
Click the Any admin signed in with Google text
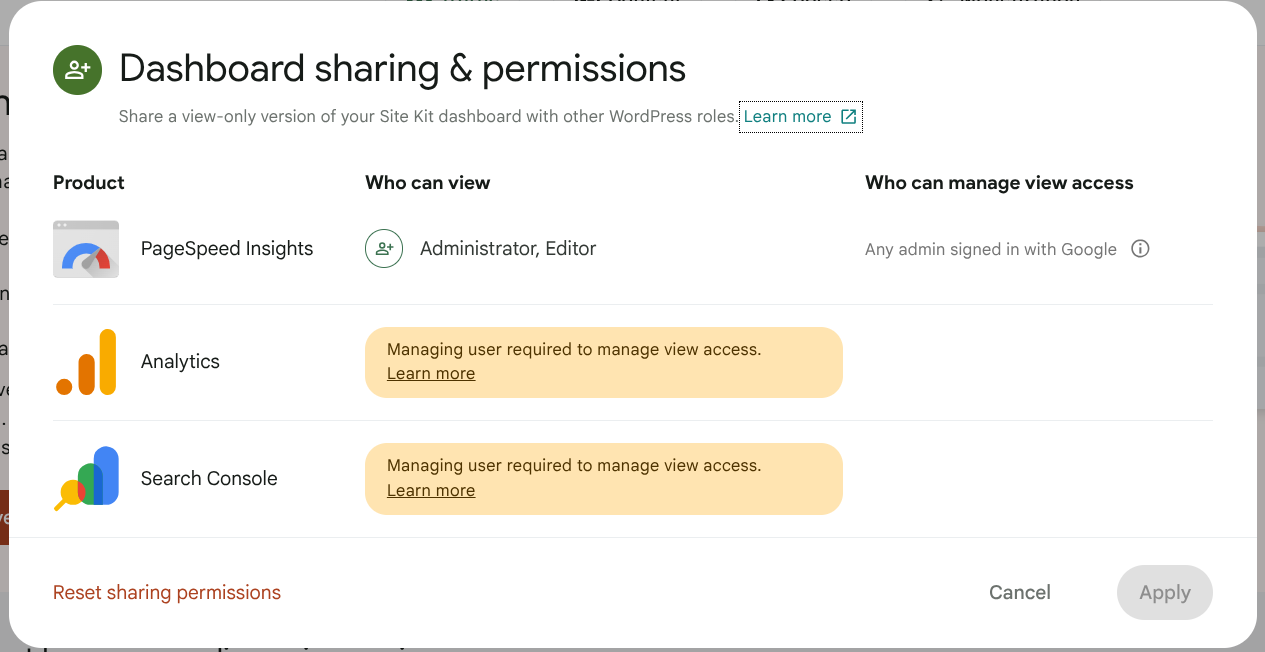click(990, 250)
